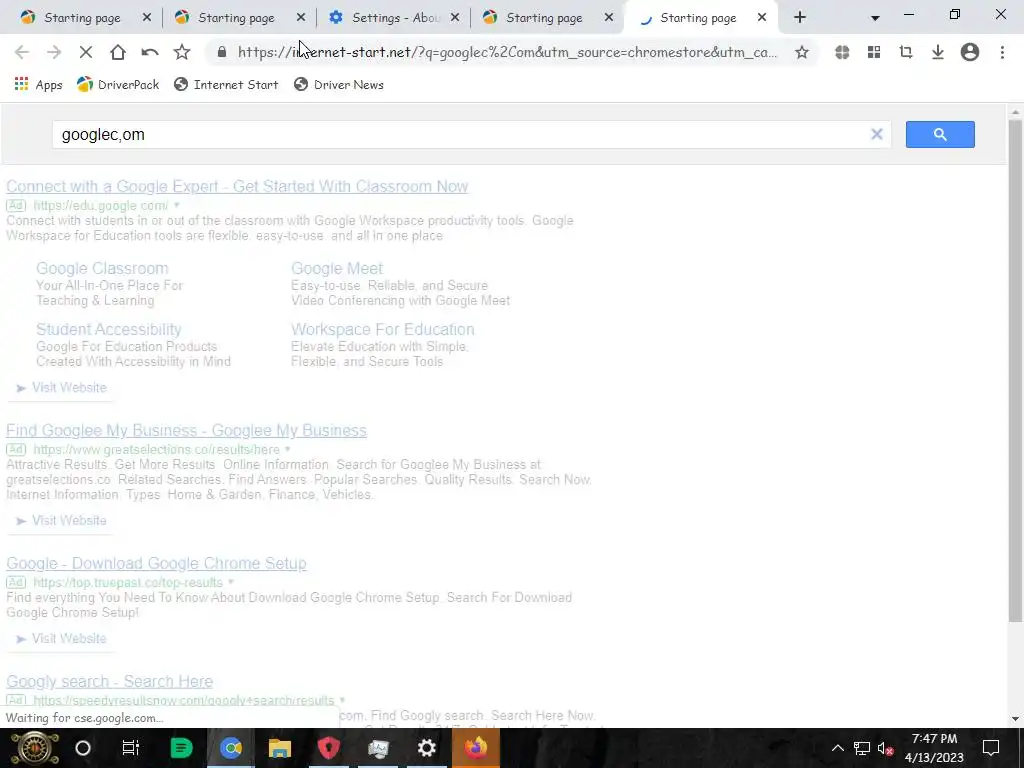Open Download Google Chrome Setup result
1024x768 pixels.
pyautogui.click(x=156, y=564)
